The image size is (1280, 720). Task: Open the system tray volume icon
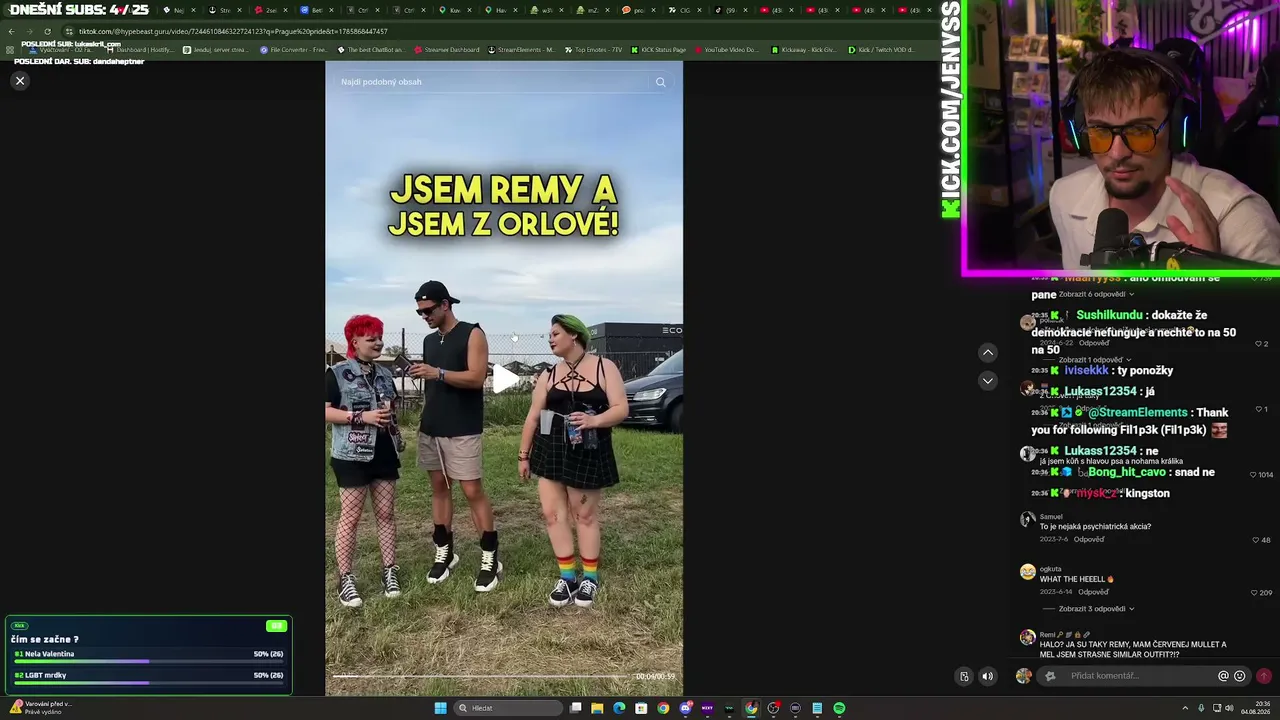tap(1229, 708)
